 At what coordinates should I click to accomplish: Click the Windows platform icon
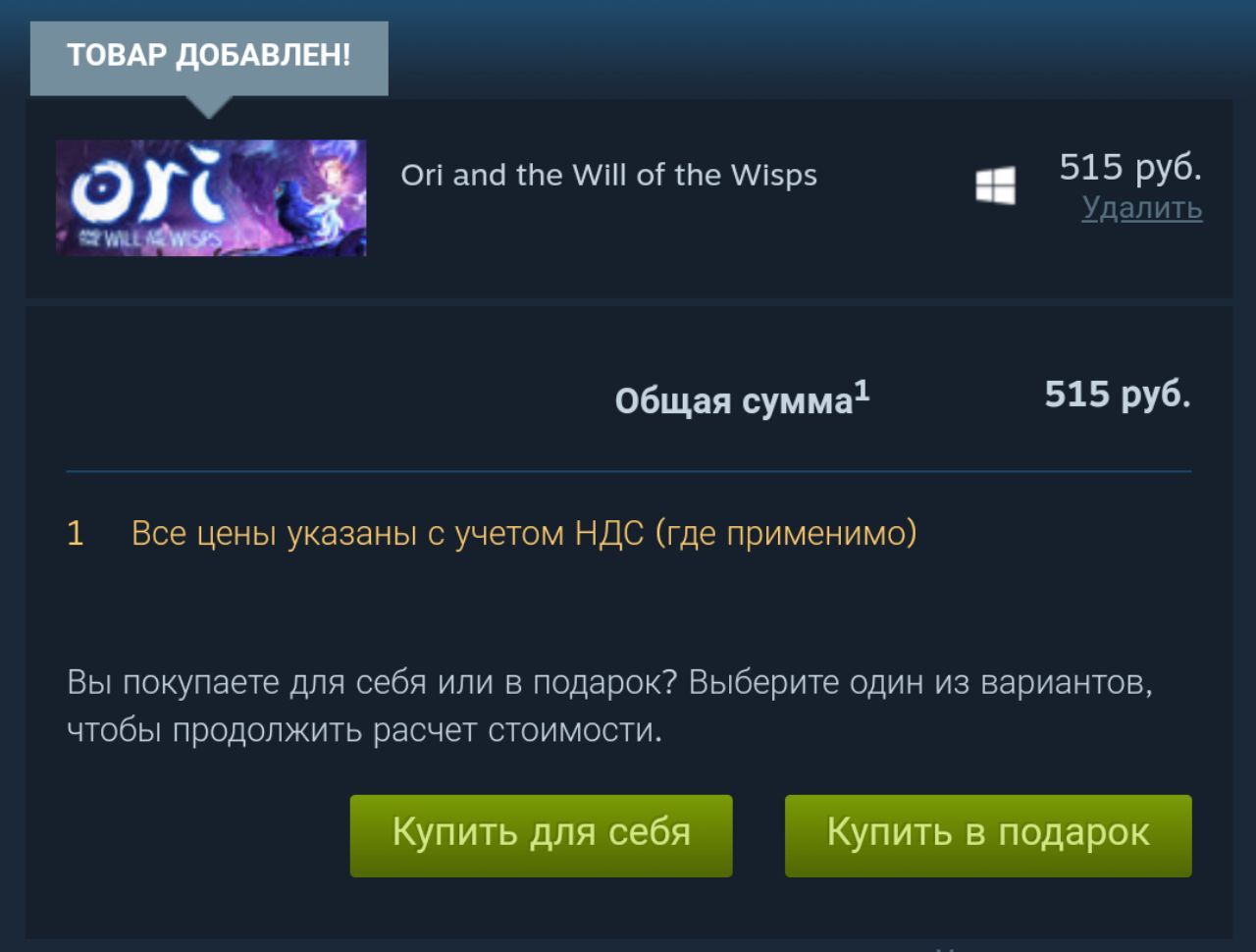(995, 185)
